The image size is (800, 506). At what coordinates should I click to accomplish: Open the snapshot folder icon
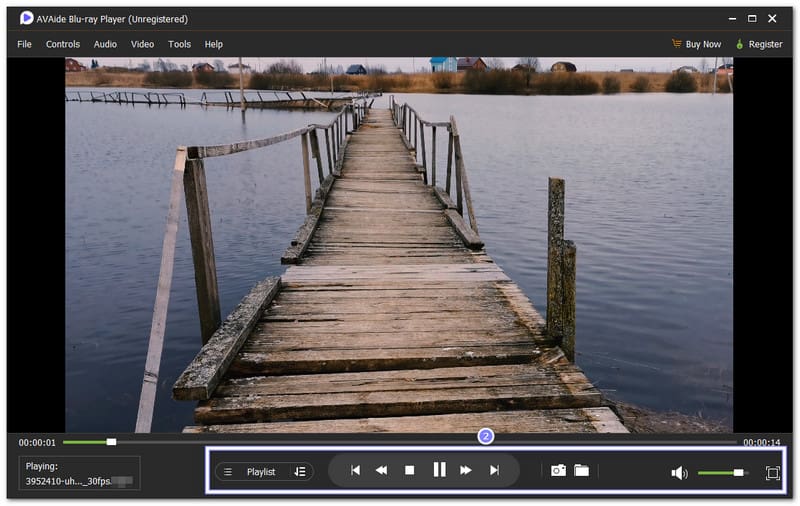coord(581,470)
